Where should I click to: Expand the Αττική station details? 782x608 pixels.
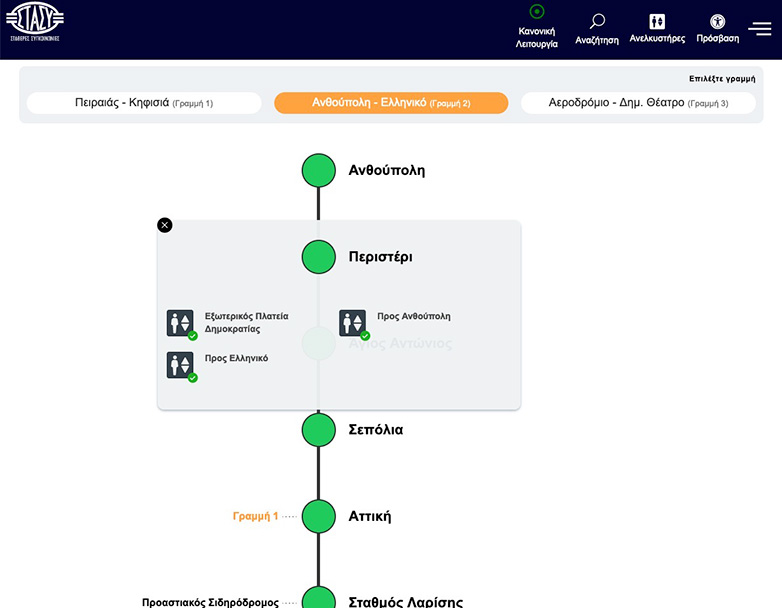pos(319,516)
